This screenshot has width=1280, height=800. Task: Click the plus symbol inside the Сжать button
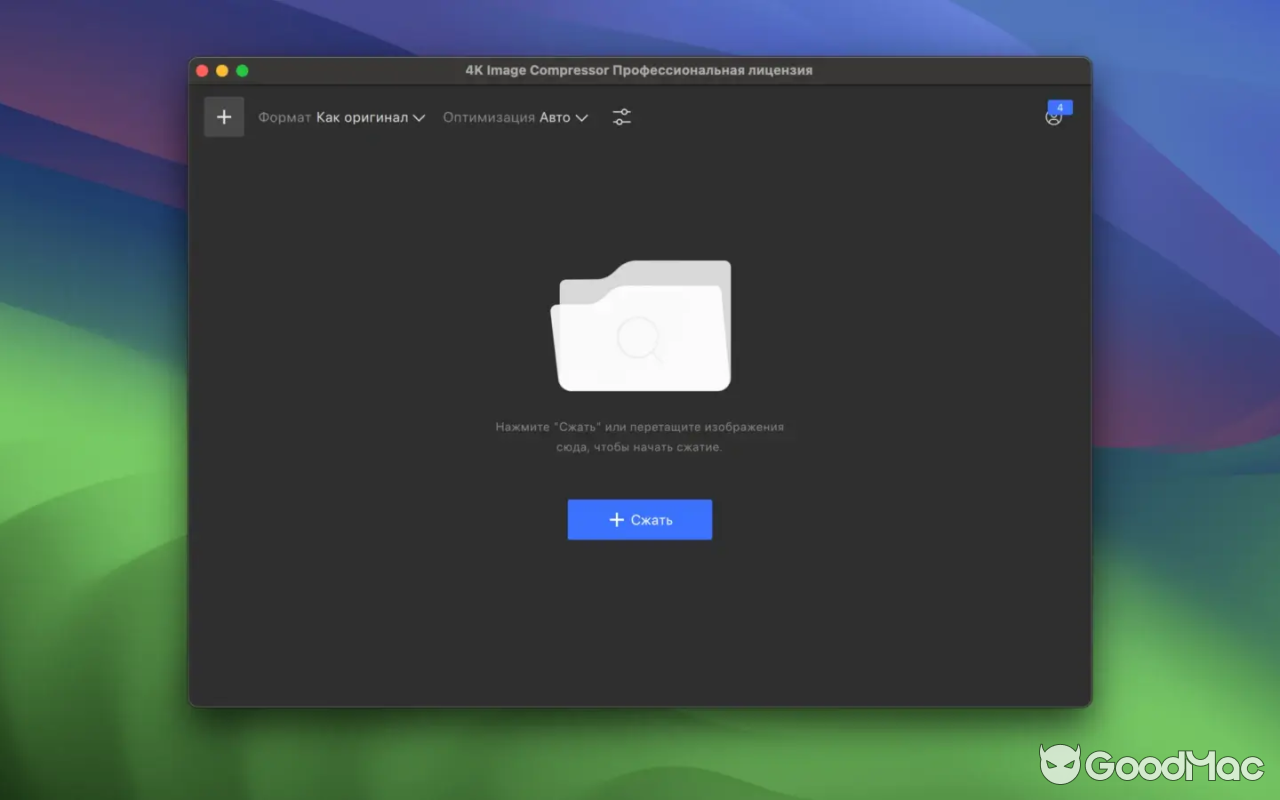pyautogui.click(x=616, y=519)
